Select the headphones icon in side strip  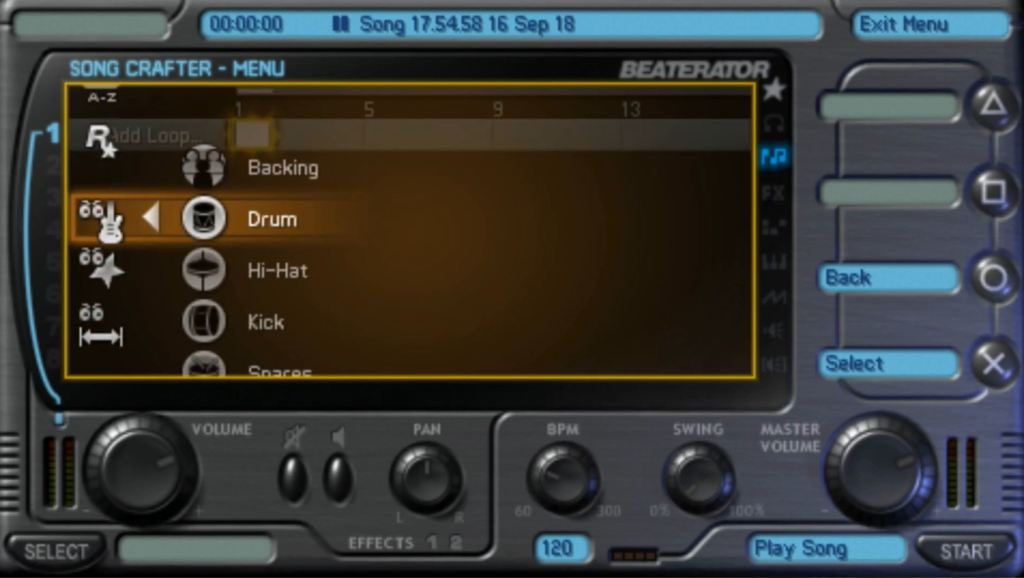tap(774, 123)
